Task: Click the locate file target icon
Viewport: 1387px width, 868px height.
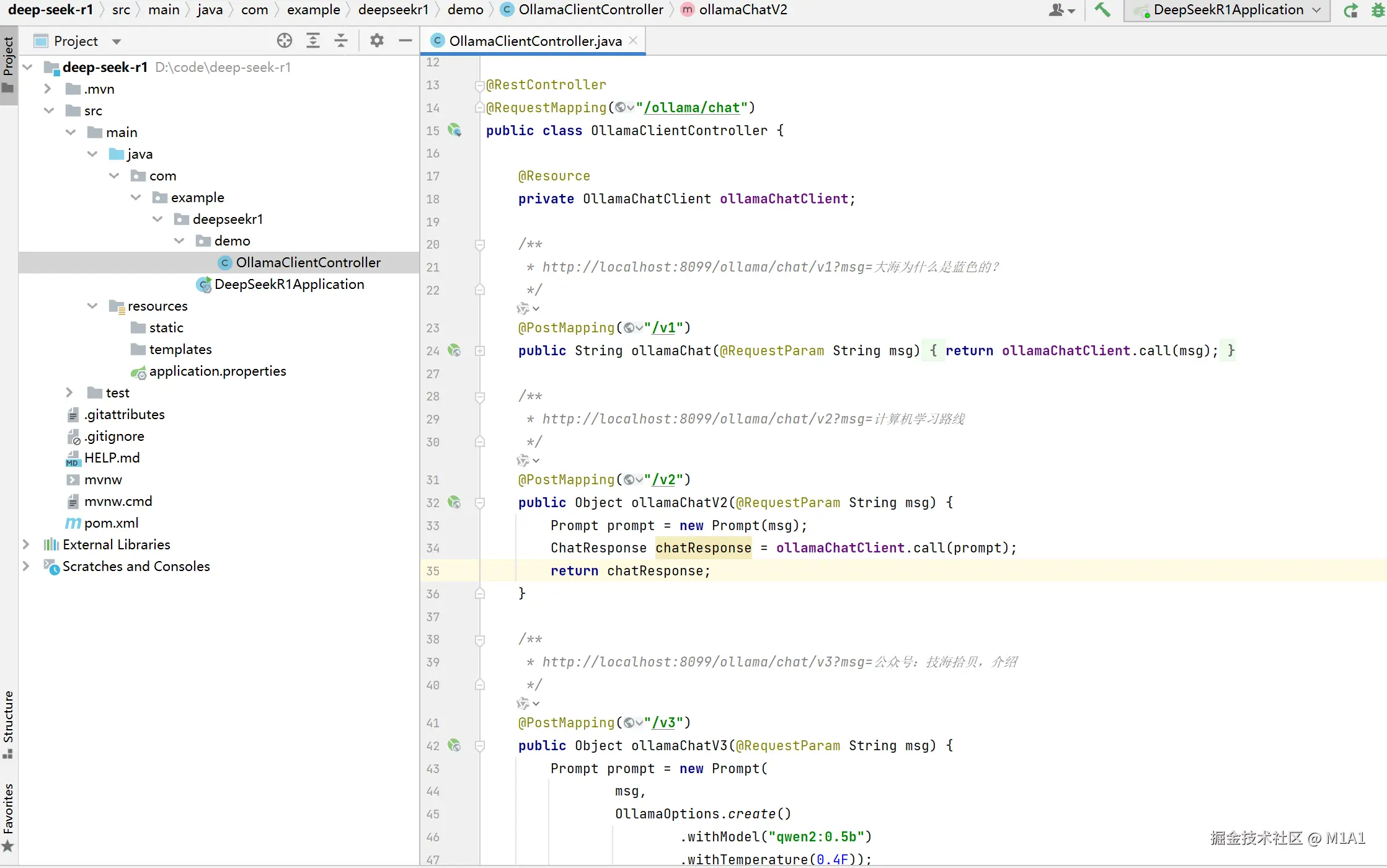Action: [x=284, y=41]
